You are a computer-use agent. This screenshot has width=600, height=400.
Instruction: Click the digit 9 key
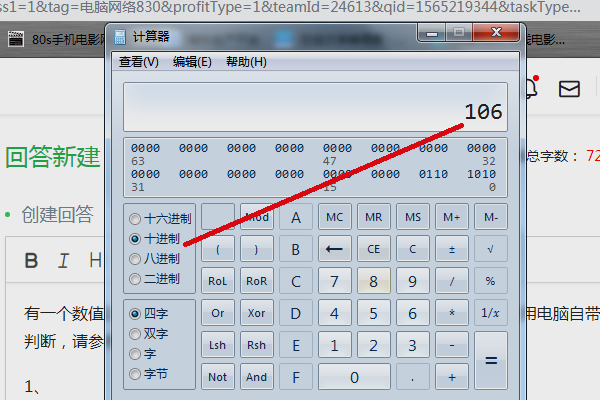coord(412,281)
